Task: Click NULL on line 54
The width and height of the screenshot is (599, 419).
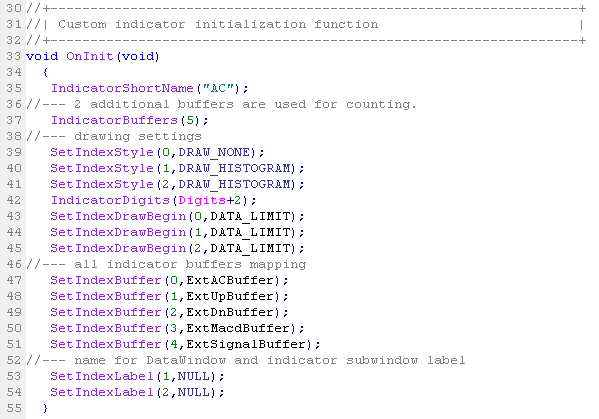Action: pos(194,393)
